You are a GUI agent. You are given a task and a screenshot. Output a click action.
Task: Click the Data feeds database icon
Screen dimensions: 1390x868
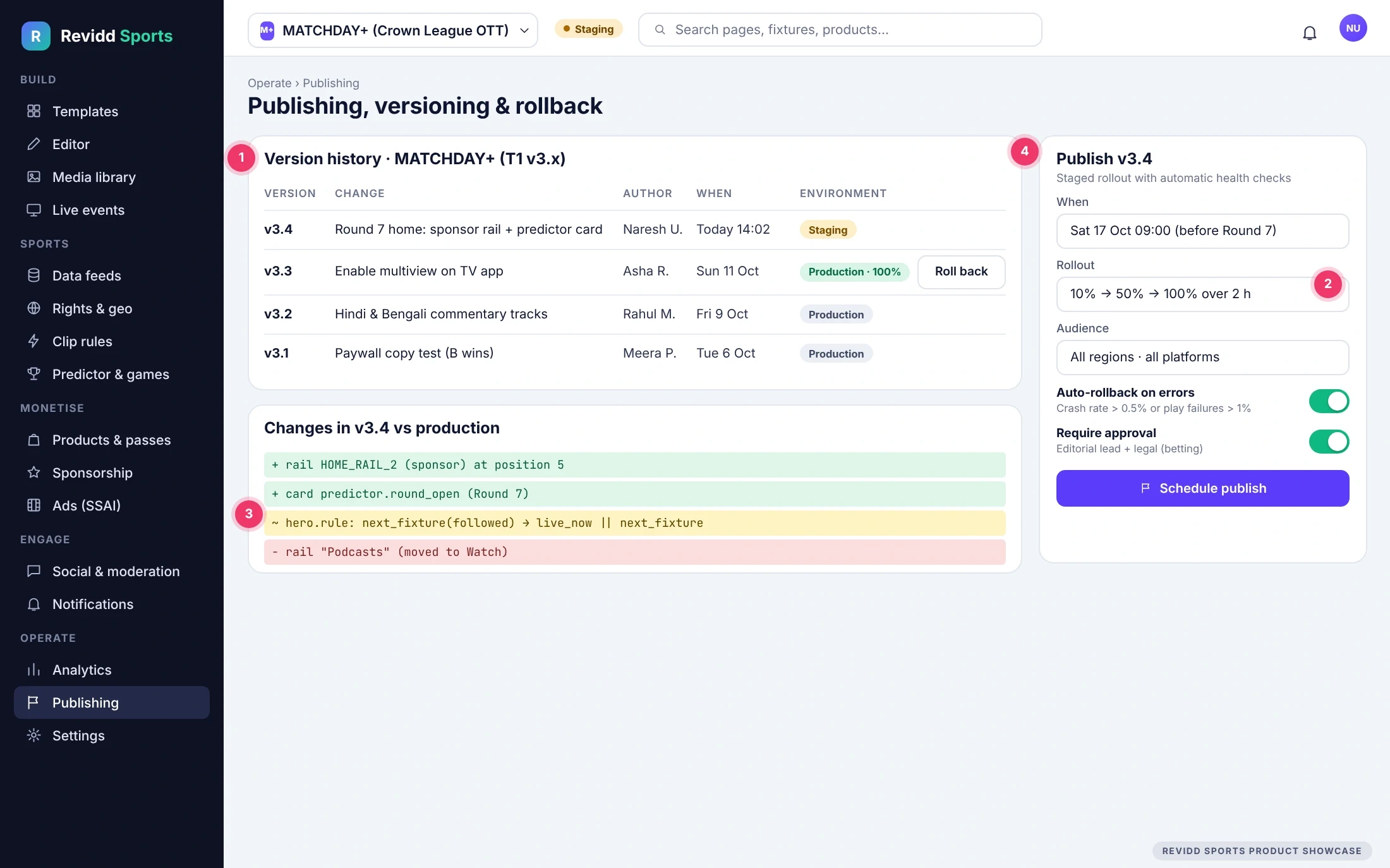click(33, 275)
